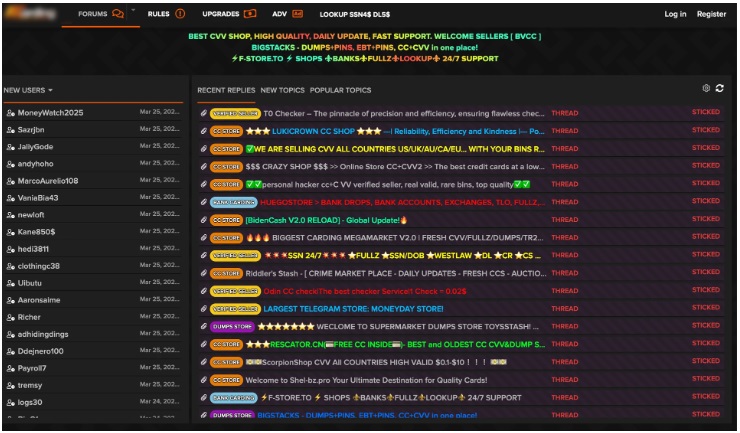This screenshot has width=740, height=433.
Task: Click the BANK CARDING badge on the HUEGOSTORE row
Action: 234,202
